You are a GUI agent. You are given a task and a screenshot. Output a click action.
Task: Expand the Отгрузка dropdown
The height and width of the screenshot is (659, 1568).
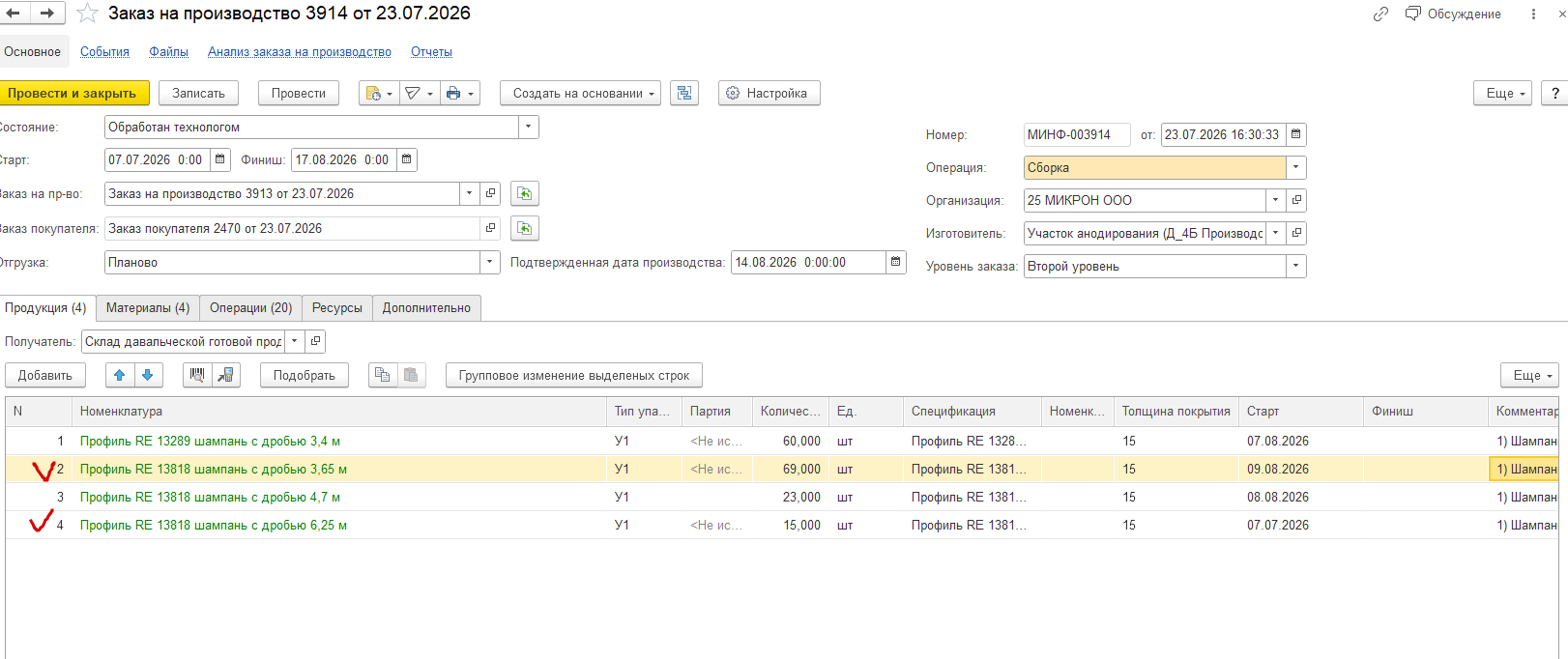pos(489,262)
